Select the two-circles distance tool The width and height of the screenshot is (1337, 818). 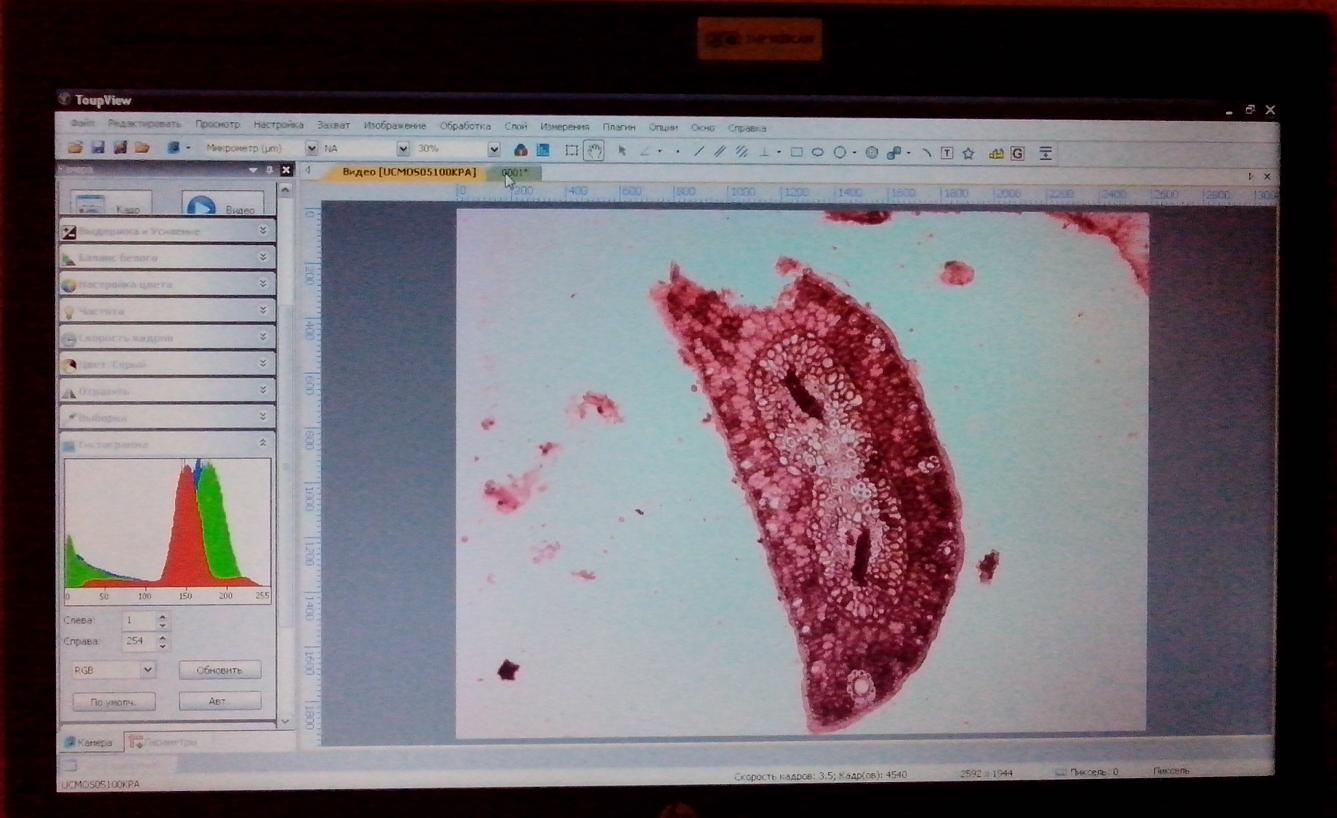(x=894, y=153)
